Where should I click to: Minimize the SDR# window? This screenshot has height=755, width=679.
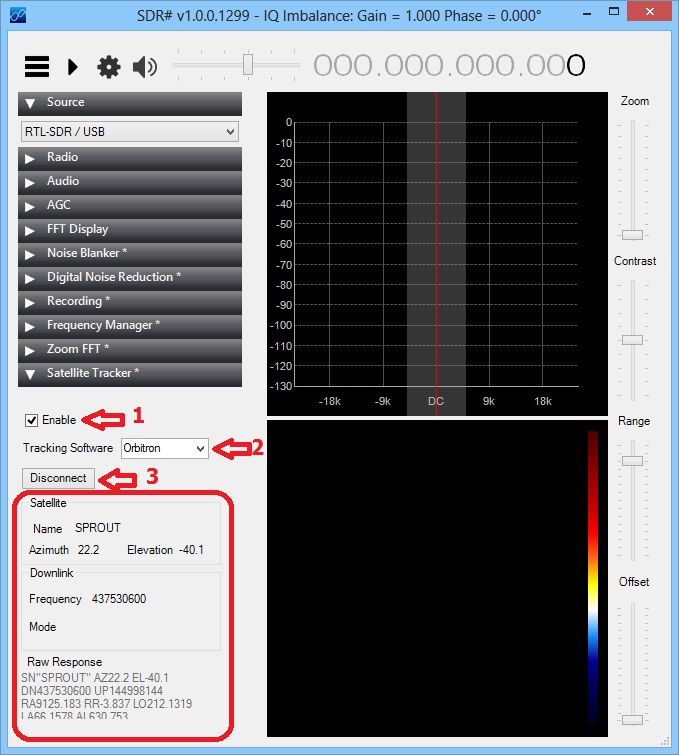coord(587,13)
